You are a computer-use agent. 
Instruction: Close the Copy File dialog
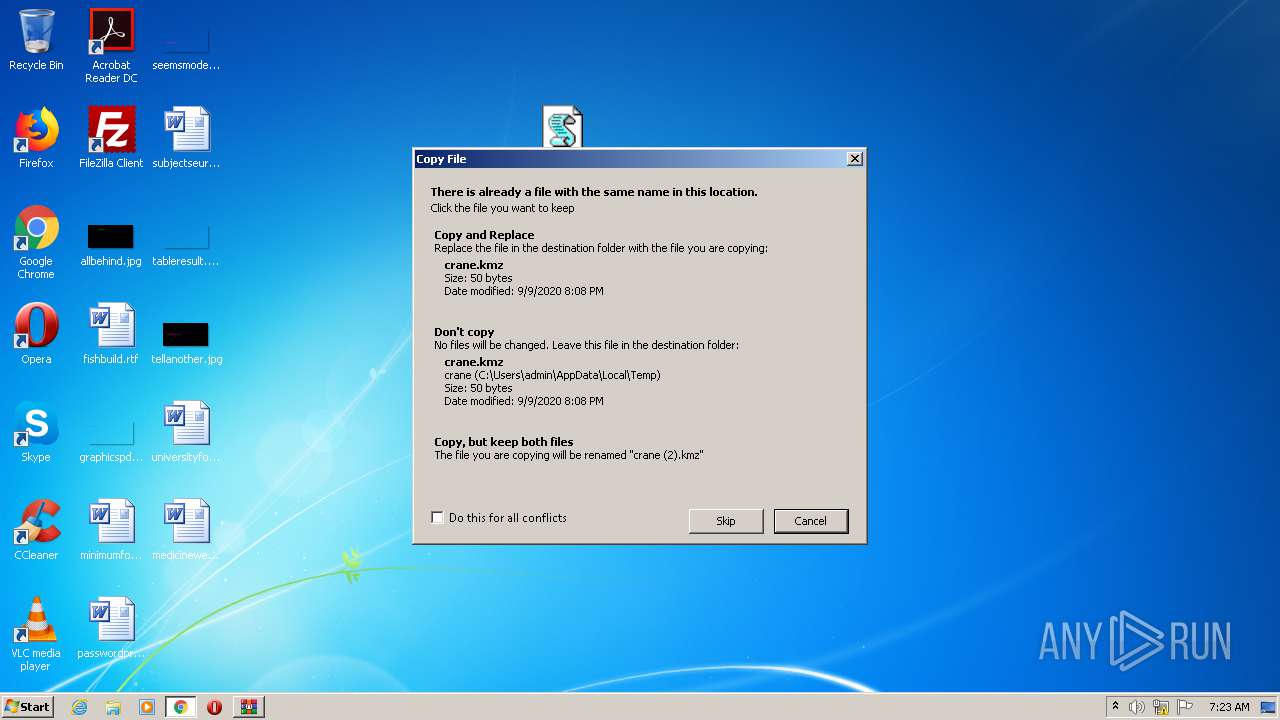[854, 159]
